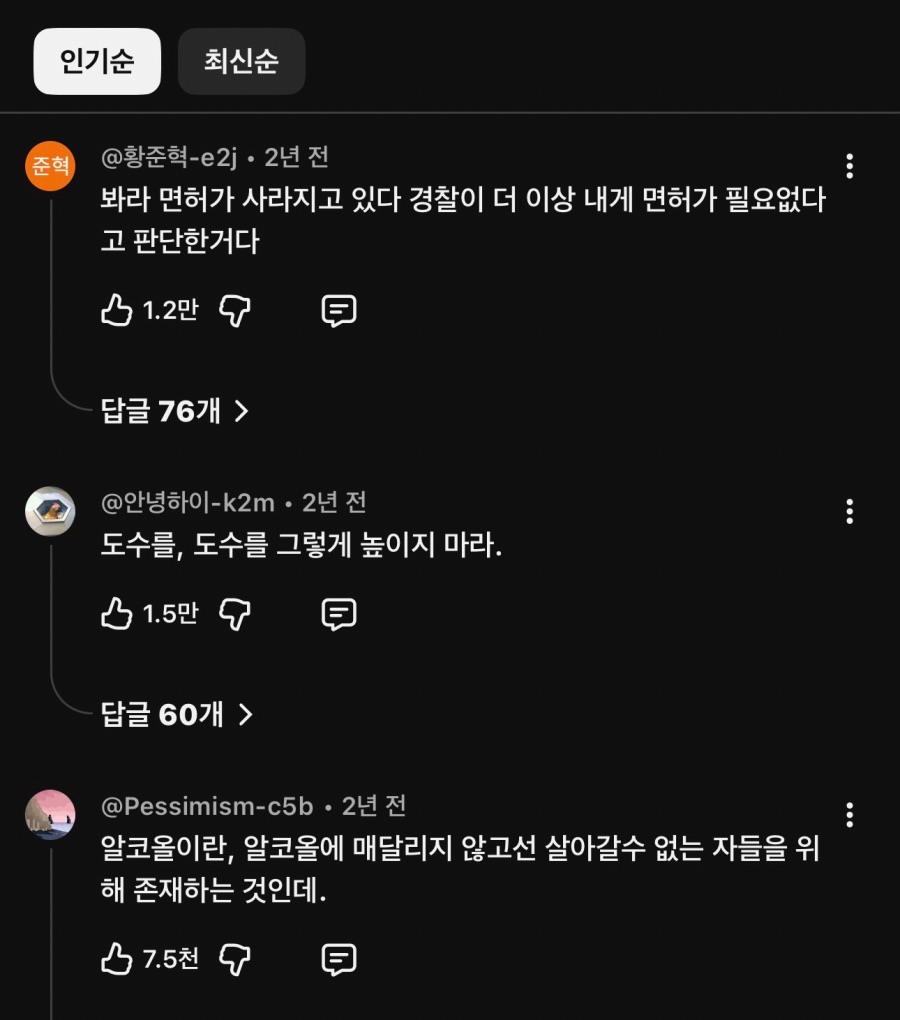Expand the 답글 60개 replies
Viewport: 900px width, 1020px height.
177,714
